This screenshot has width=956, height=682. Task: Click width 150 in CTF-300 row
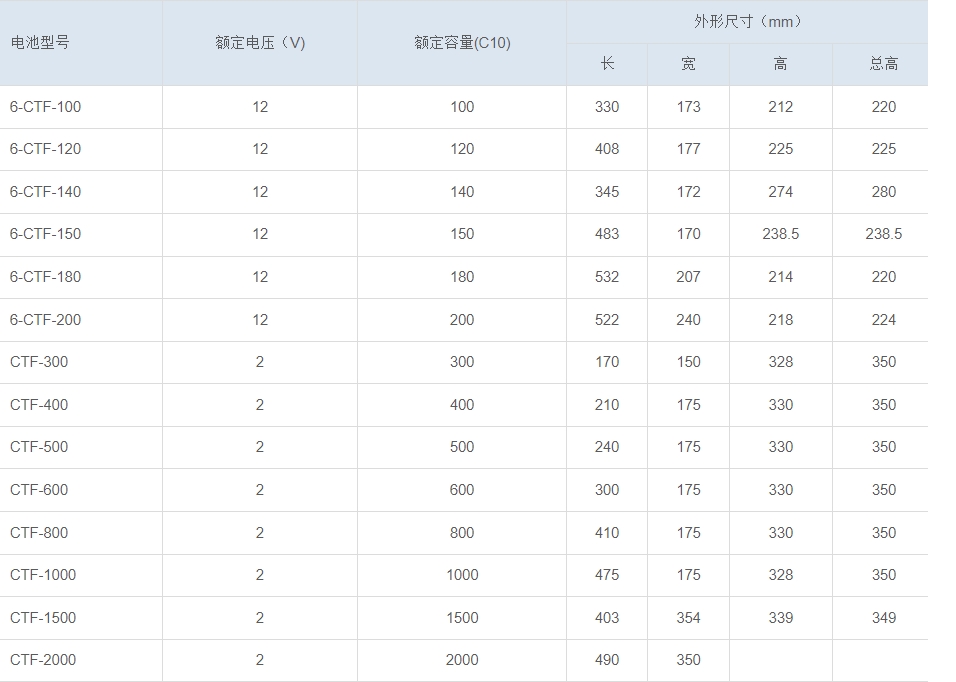pos(688,362)
